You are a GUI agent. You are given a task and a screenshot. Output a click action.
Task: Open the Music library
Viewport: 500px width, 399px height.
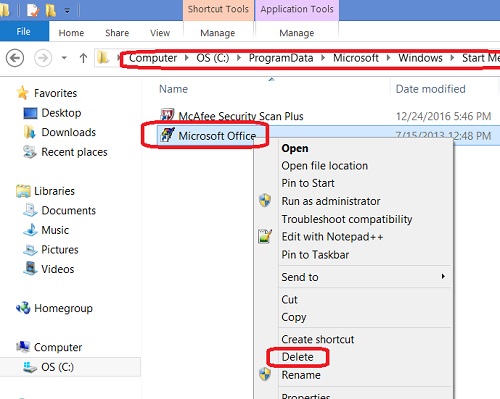point(55,230)
